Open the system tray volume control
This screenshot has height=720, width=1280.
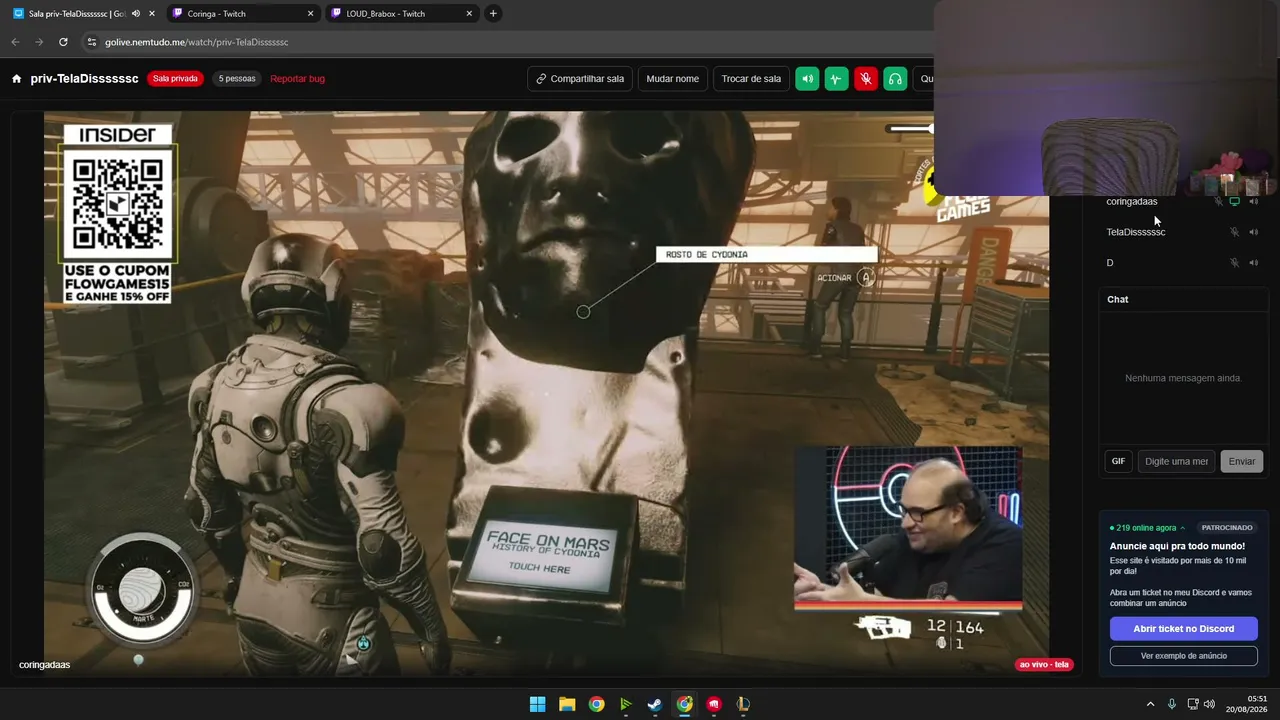(x=1209, y=704)
